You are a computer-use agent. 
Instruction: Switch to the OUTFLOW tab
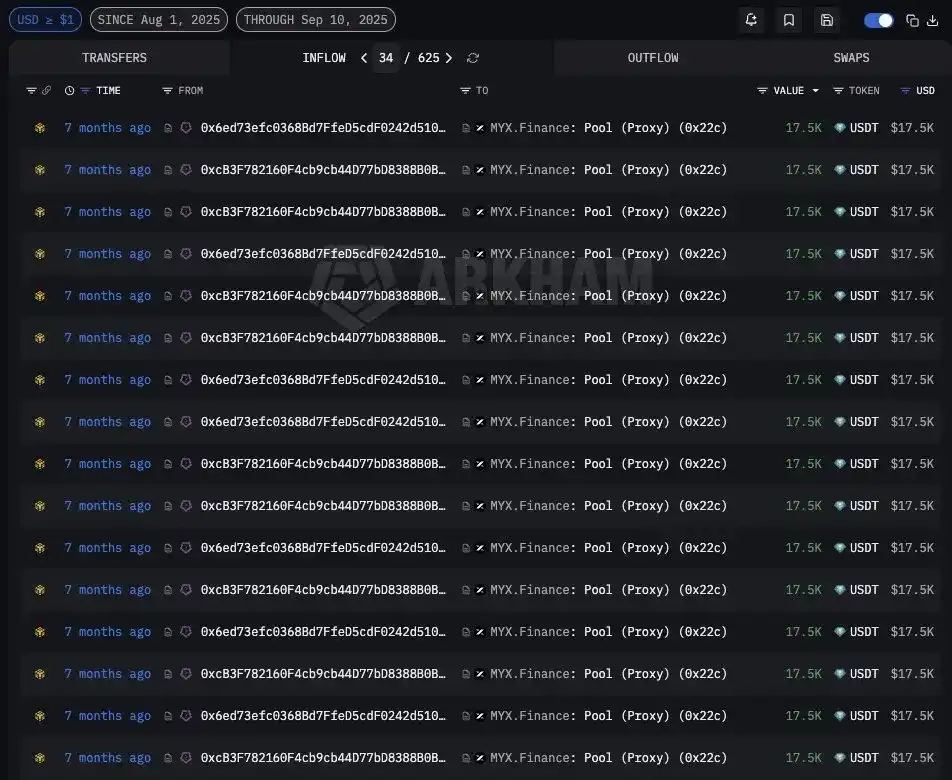[x=653, y=58]
